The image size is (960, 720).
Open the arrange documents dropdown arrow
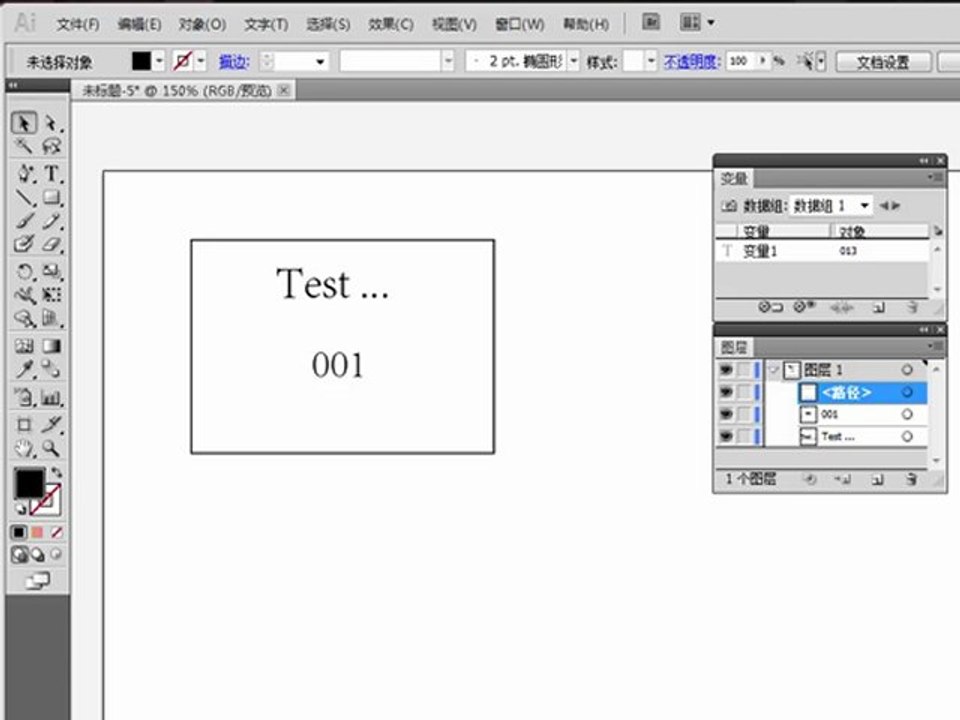tap(711, 23)
